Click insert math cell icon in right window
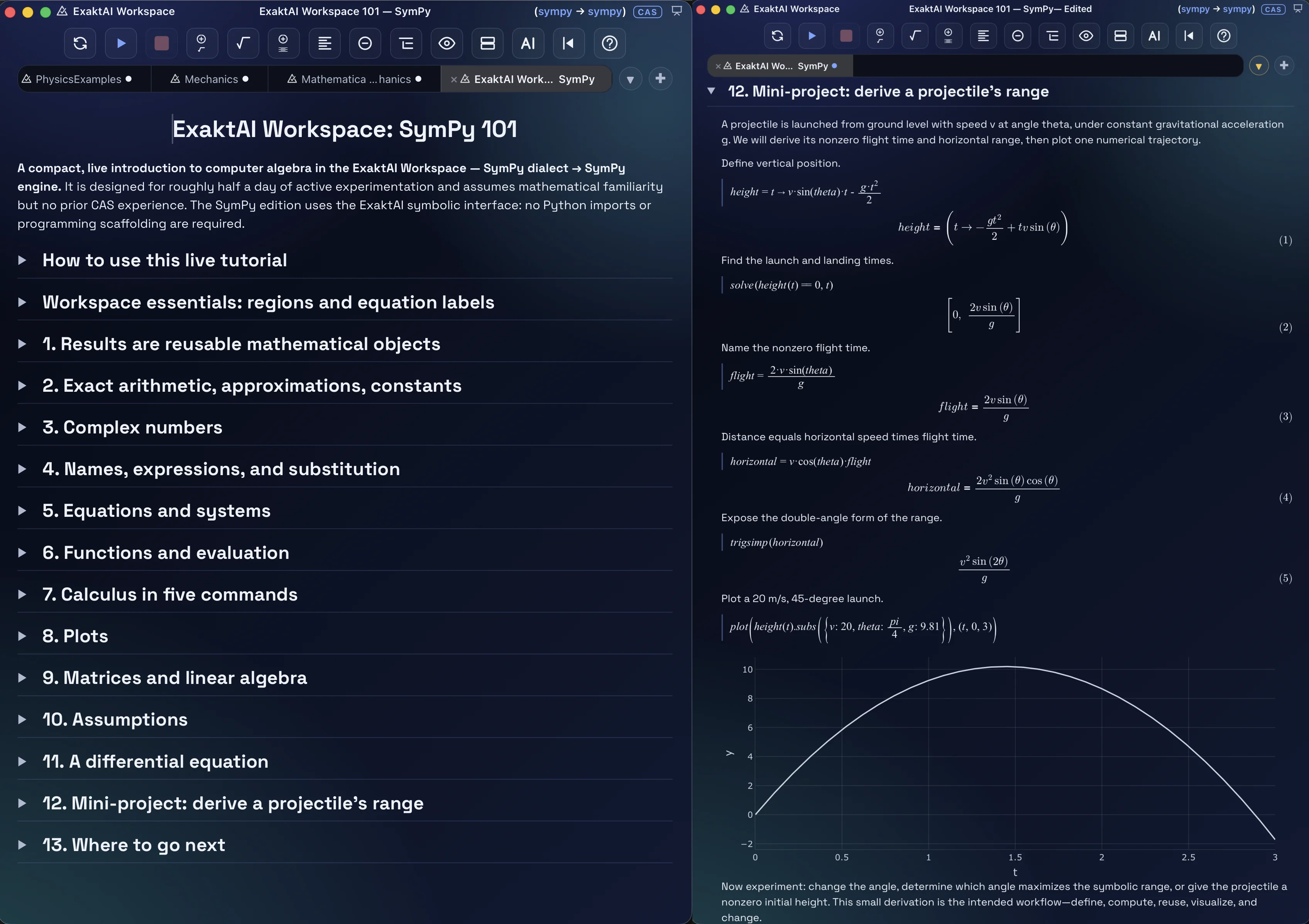The width and height of the screenshot is (1309, 924). pyautogui.click(x=880, y=36)
